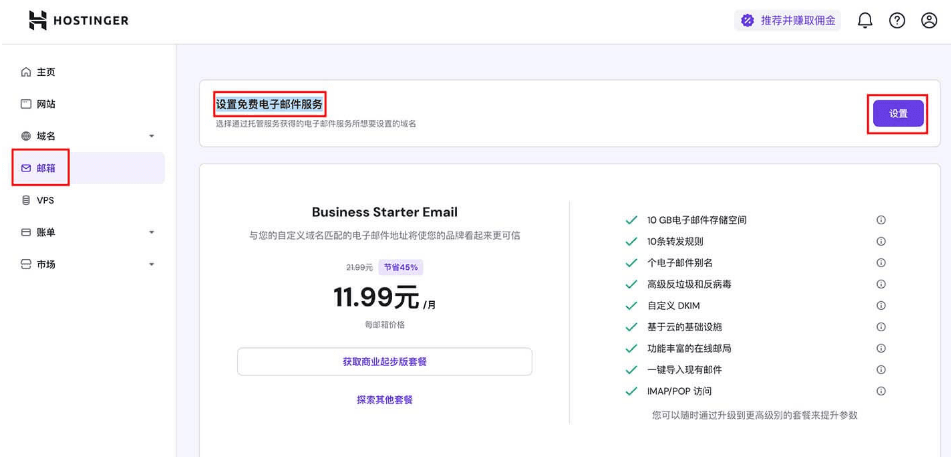Show info for IMAP/POP 访问
This screenshot has width=951, height=457.
(881, 391)
